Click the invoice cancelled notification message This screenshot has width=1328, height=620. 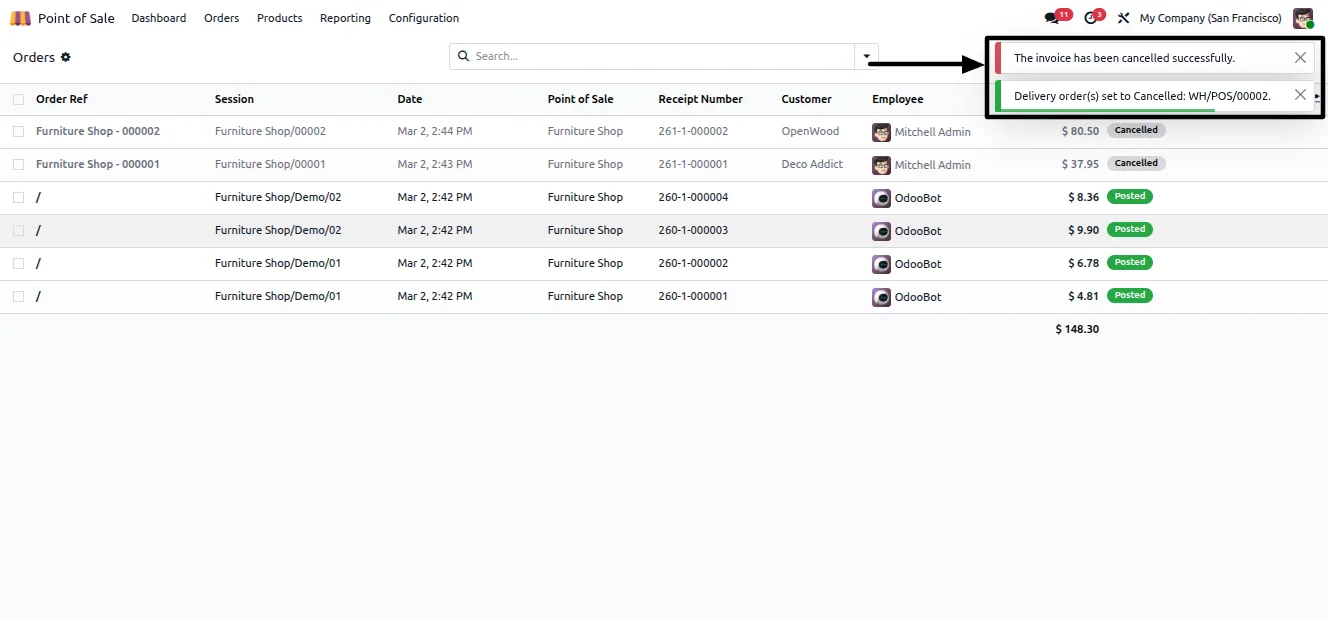[x=1124, y=58]
